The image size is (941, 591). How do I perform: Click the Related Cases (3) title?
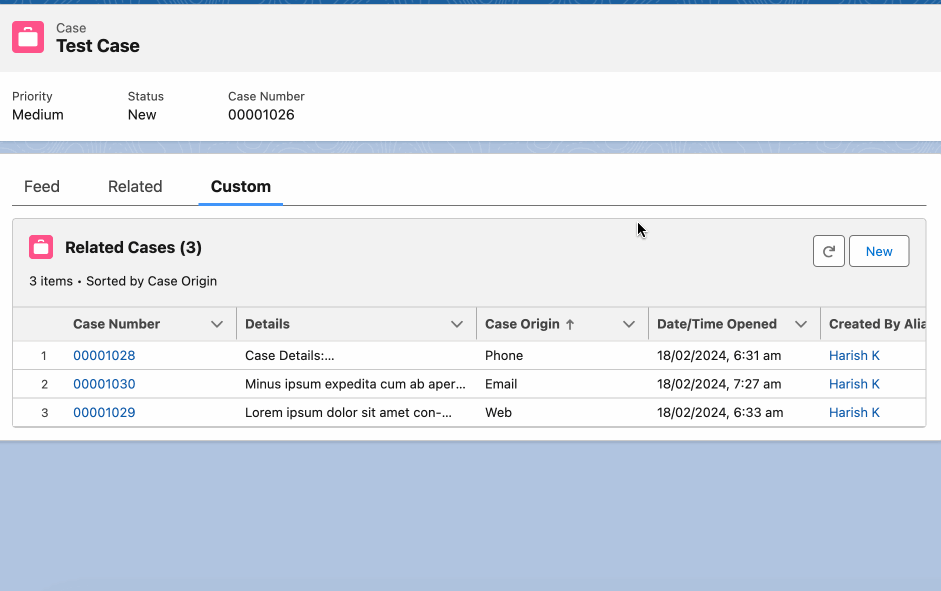coord(133,247)
